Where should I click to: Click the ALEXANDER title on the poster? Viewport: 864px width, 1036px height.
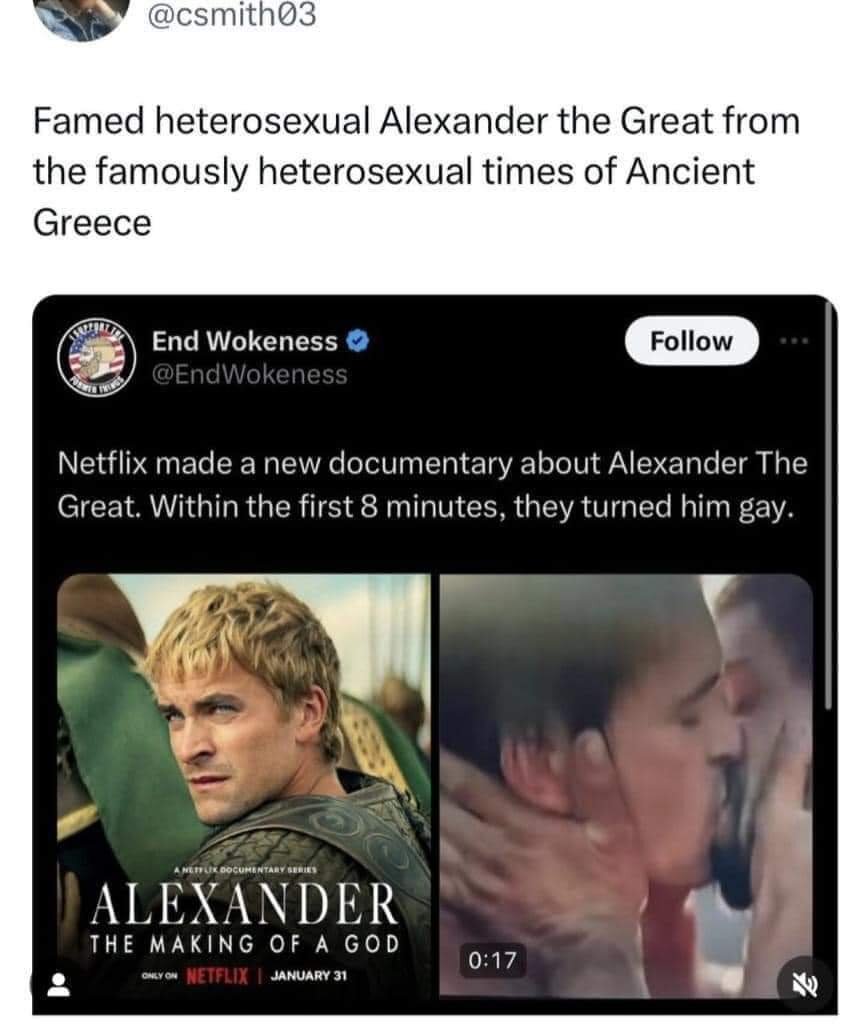pos(244,904)
